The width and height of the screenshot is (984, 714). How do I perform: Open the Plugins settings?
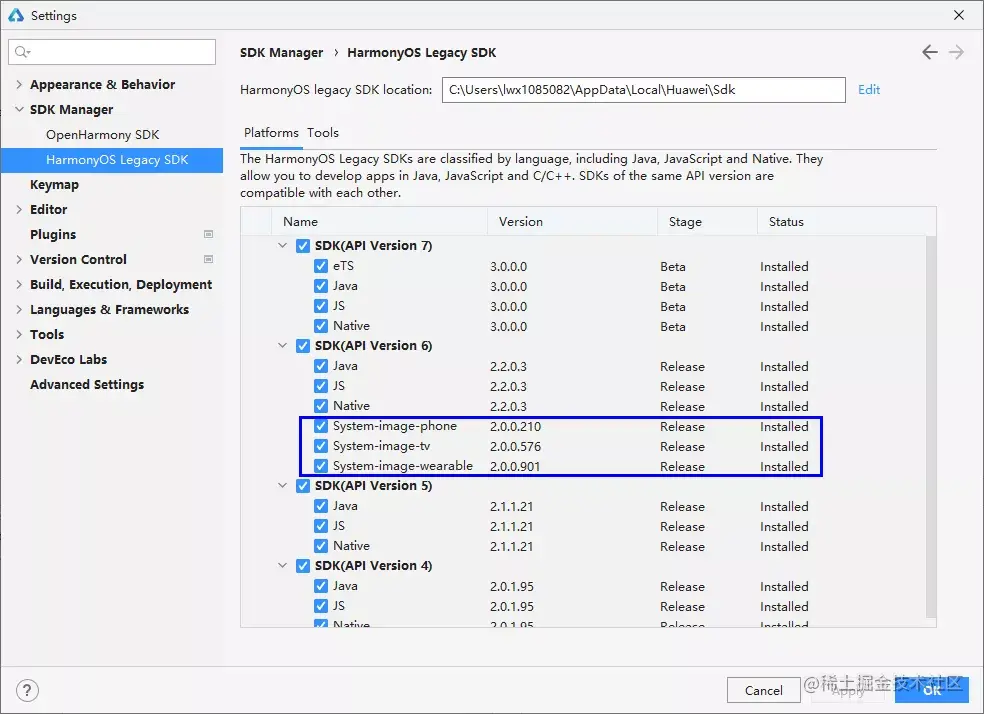(53, 234)
